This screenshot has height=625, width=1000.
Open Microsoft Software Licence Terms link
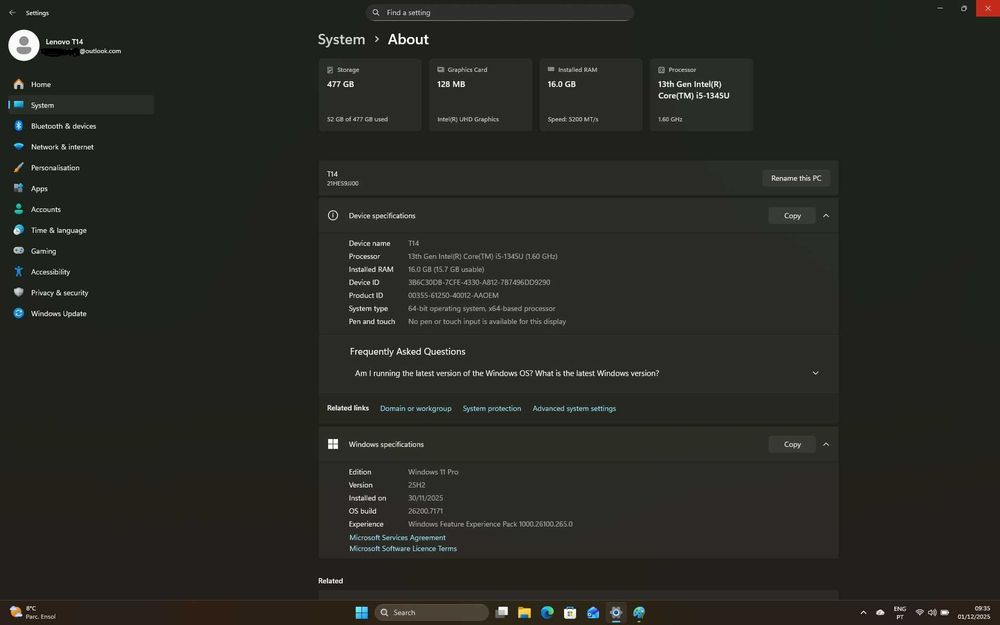[x=403, y=548]
